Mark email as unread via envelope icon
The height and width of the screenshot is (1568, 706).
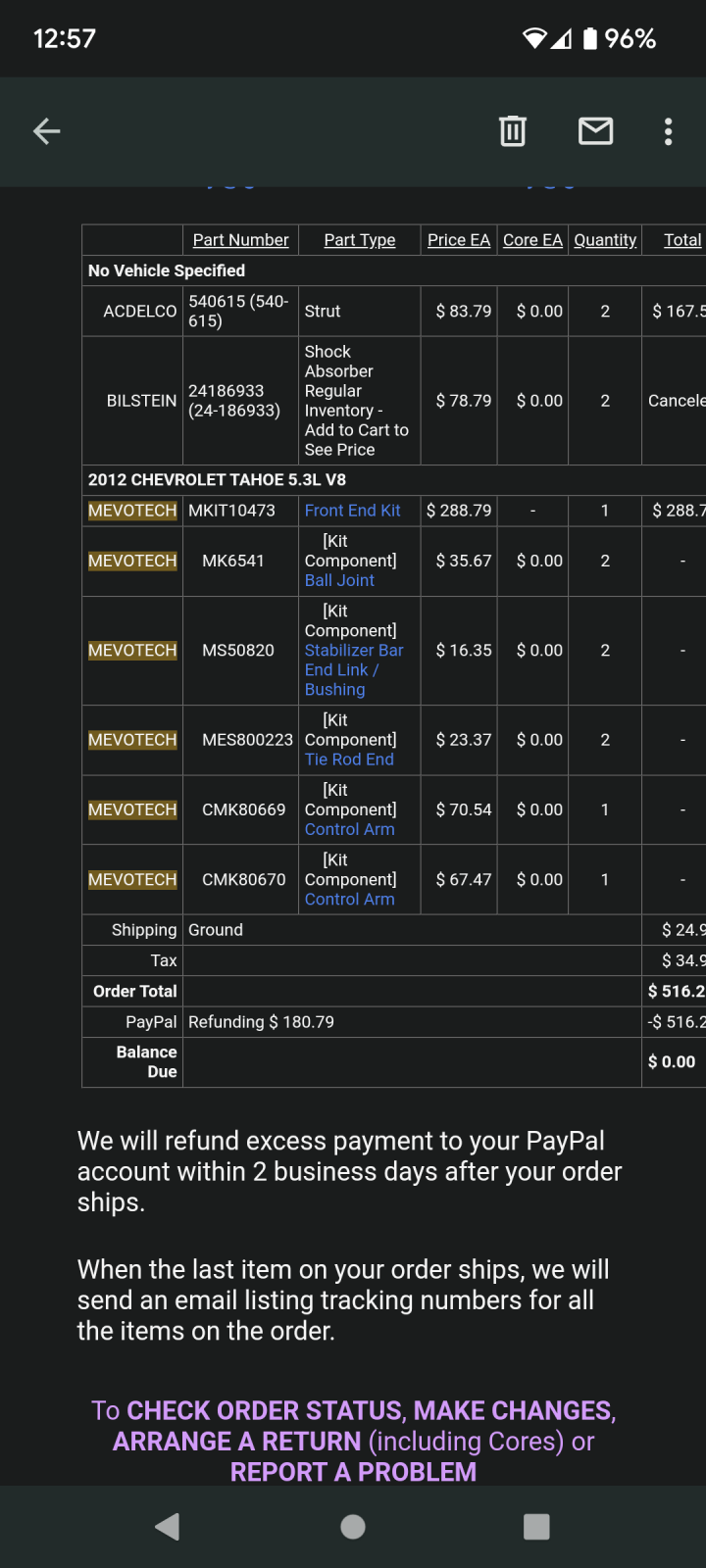(x=595, y=131)
